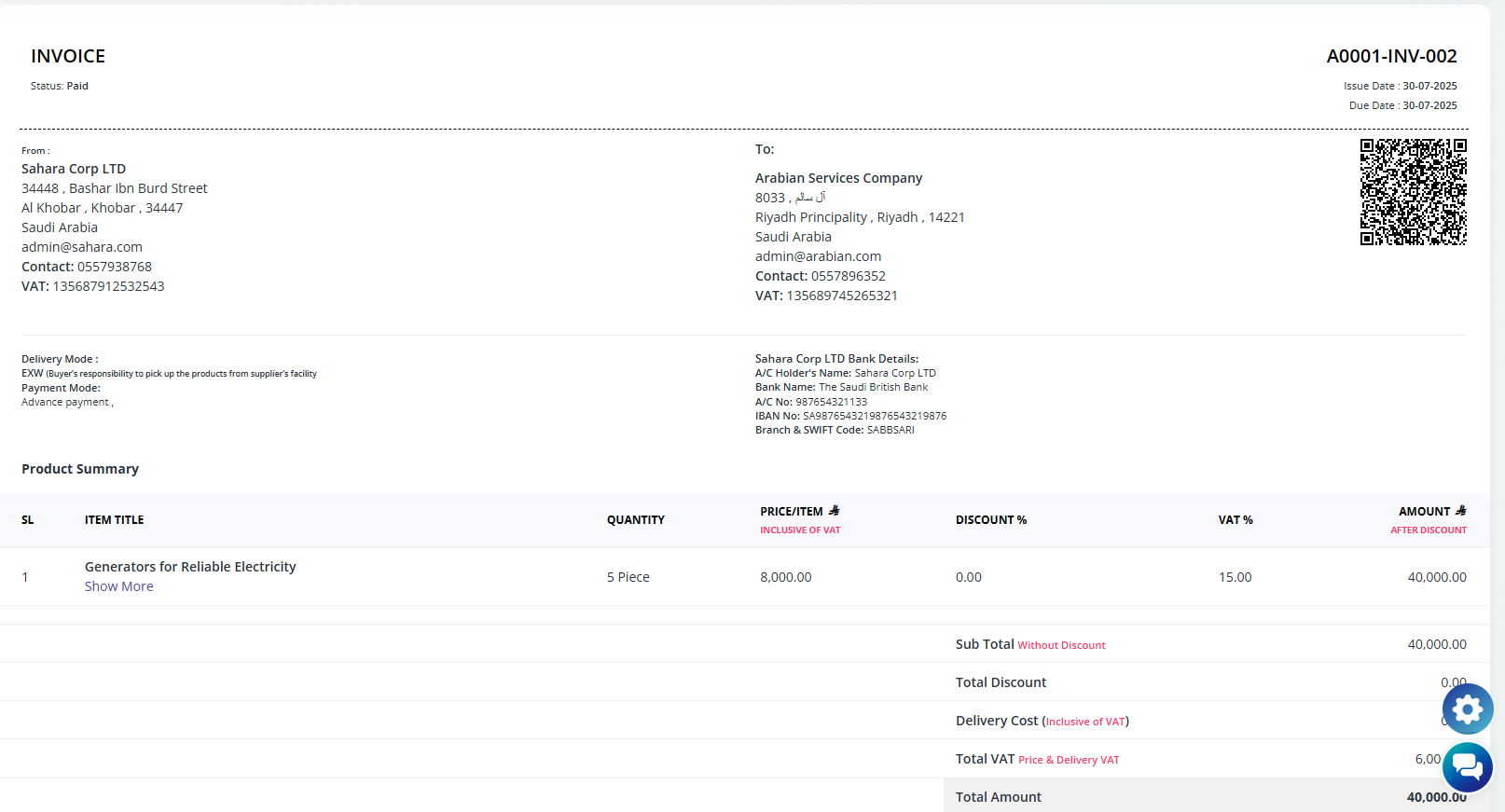
Task: Click the VAT 15.00 cell
Action: click(1235, 577)
